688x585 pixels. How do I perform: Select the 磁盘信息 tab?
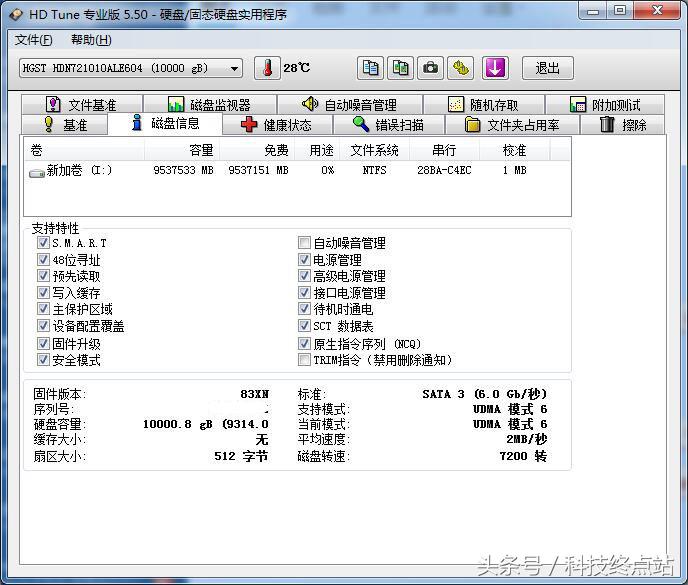point(165,123)
